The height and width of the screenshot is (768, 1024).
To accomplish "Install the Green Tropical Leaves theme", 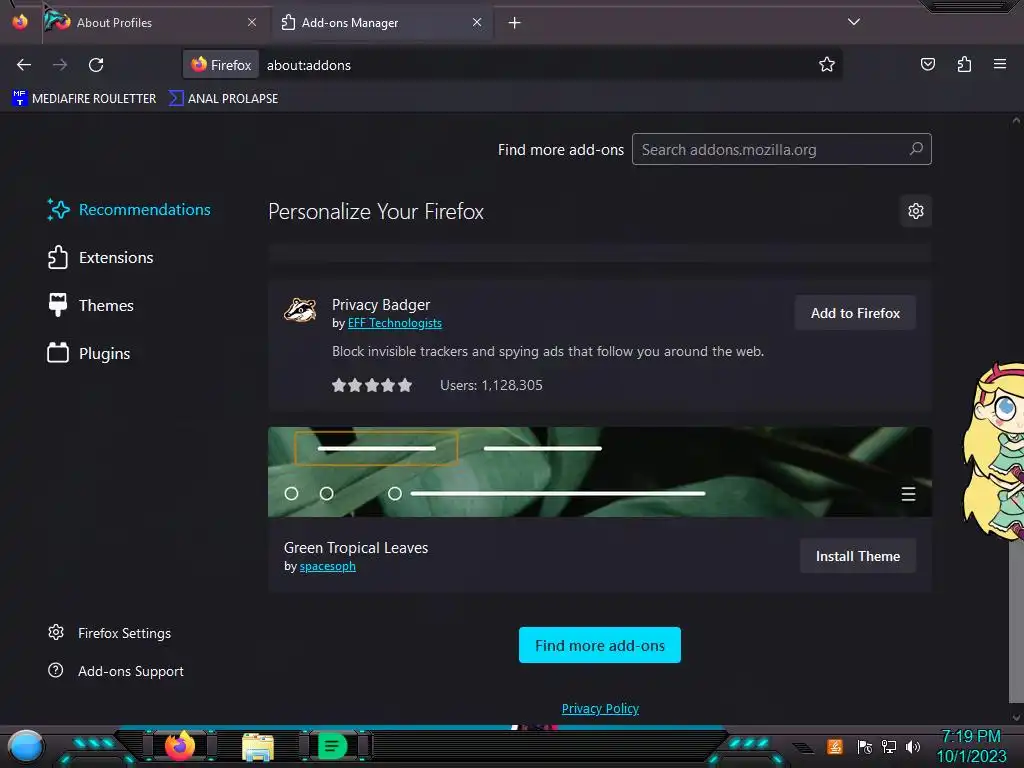I will click(x=857, y=556).
